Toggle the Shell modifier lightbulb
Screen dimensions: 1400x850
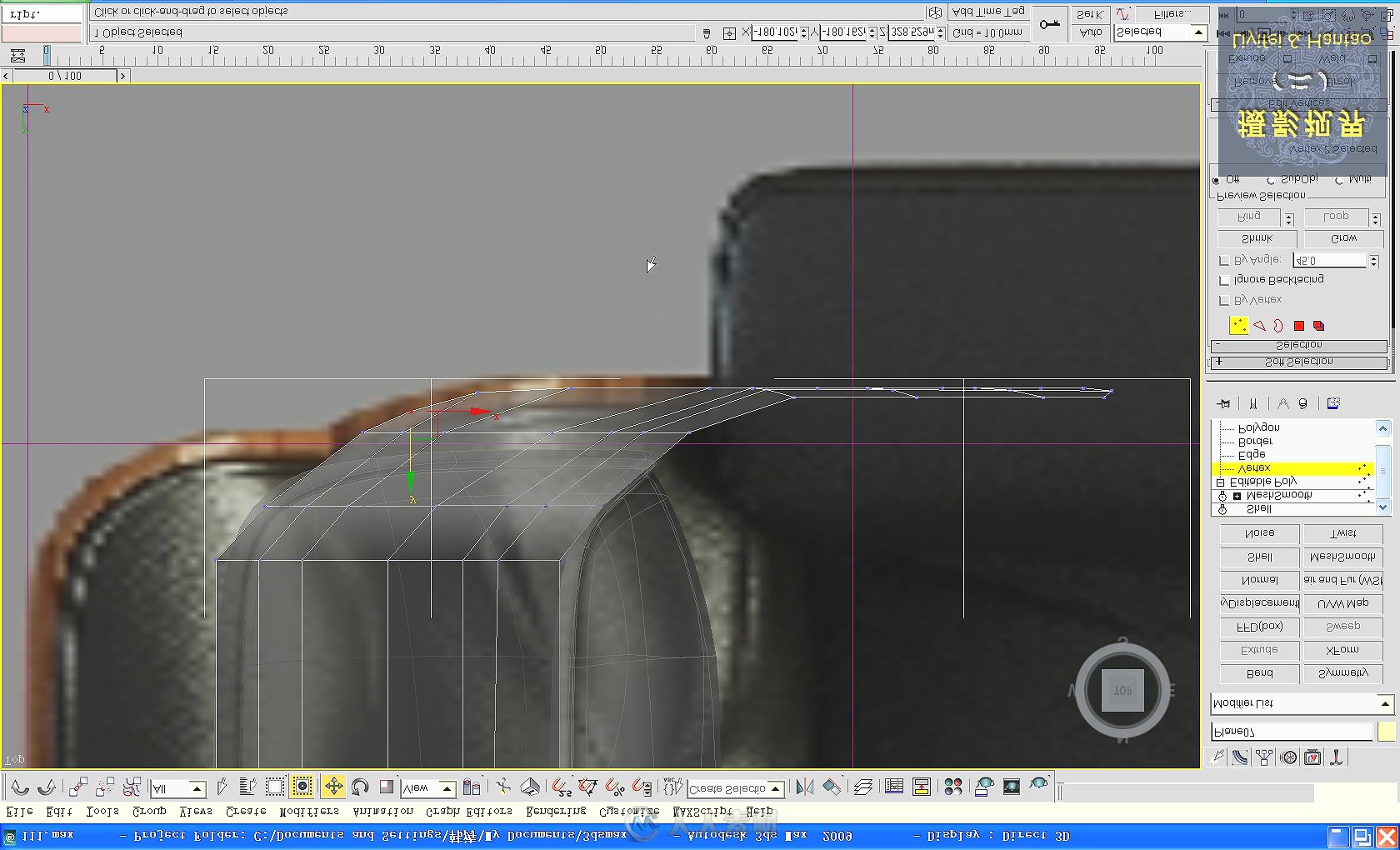click(x=1222, y=509)
